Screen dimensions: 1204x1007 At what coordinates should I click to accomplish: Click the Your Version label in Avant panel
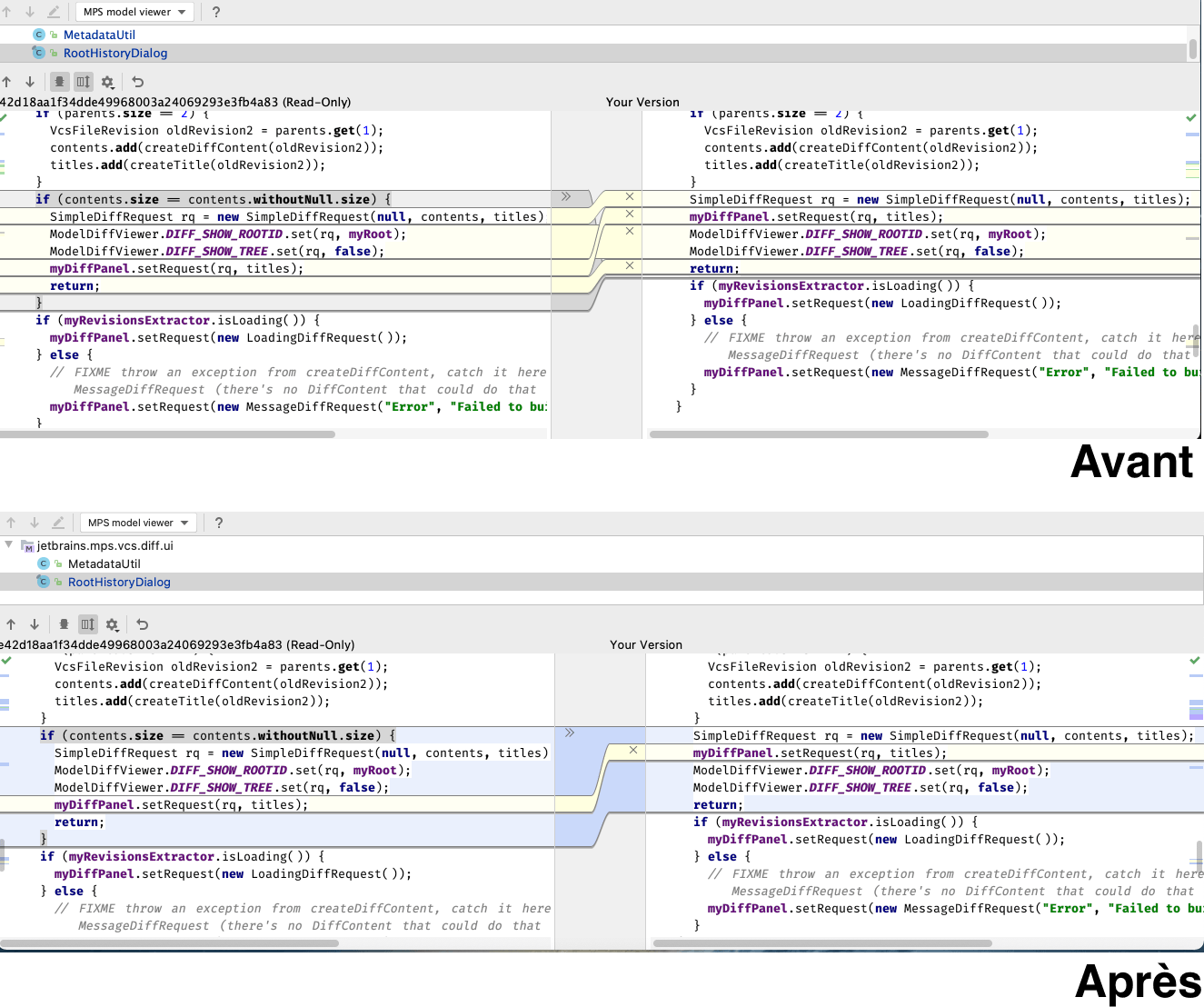(x=642, y=102)
